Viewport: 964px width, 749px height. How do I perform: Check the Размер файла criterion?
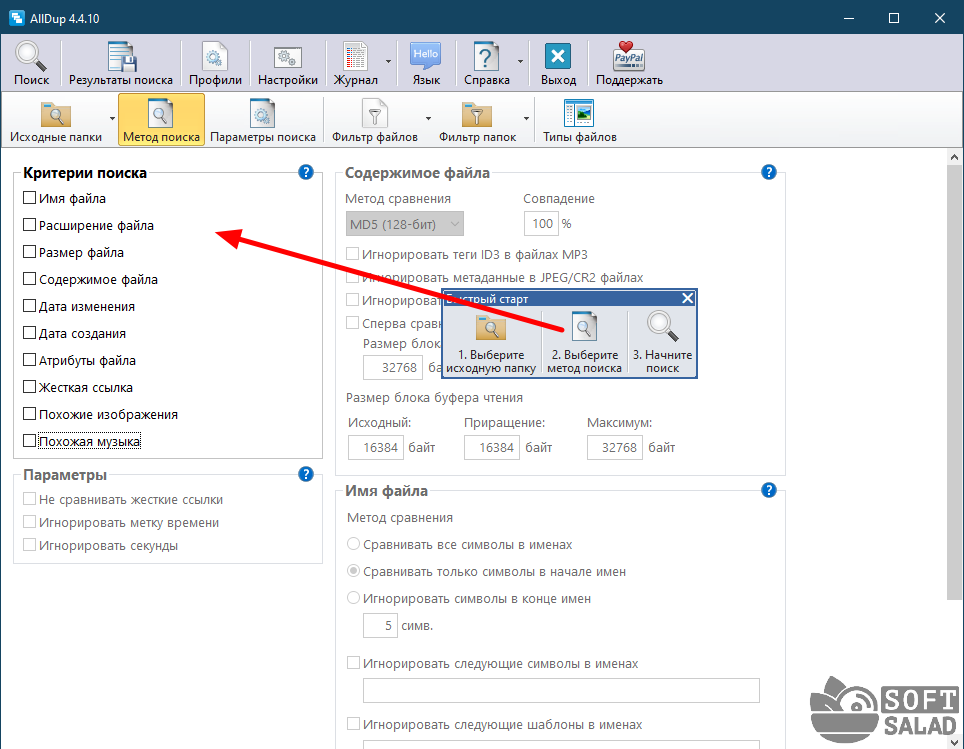[30, 253]
